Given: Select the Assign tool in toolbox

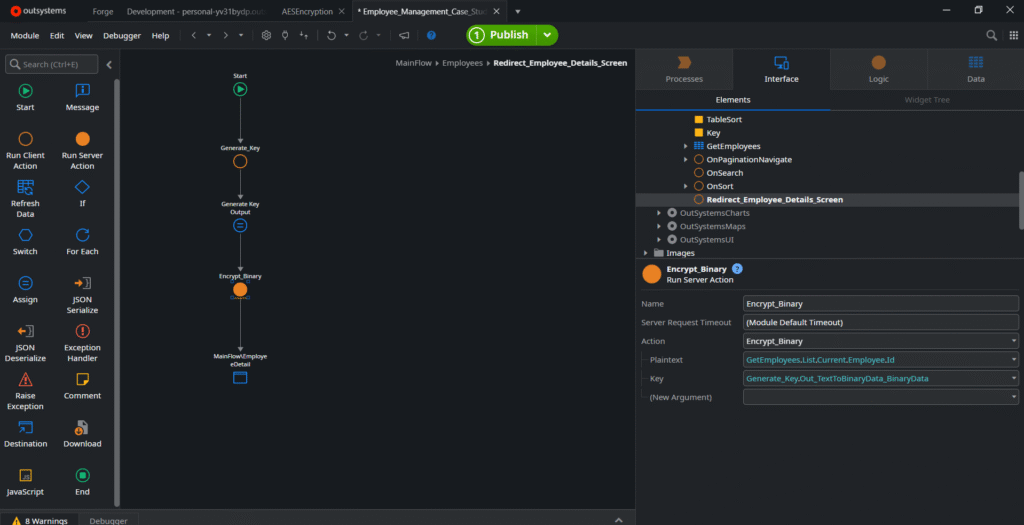Looking at the screenshot, I should coord(25,291).
